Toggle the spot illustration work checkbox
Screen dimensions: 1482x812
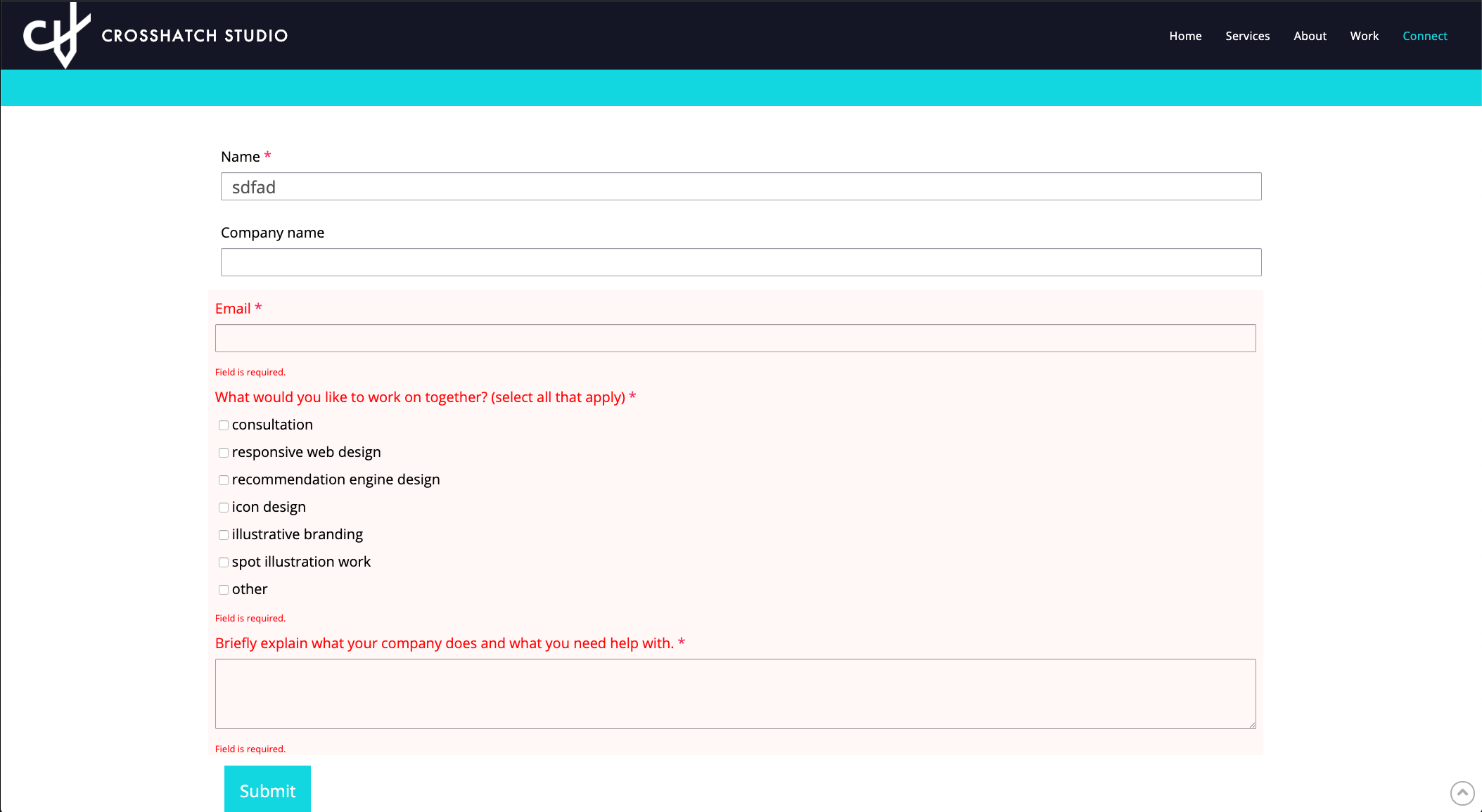(224, 562)
